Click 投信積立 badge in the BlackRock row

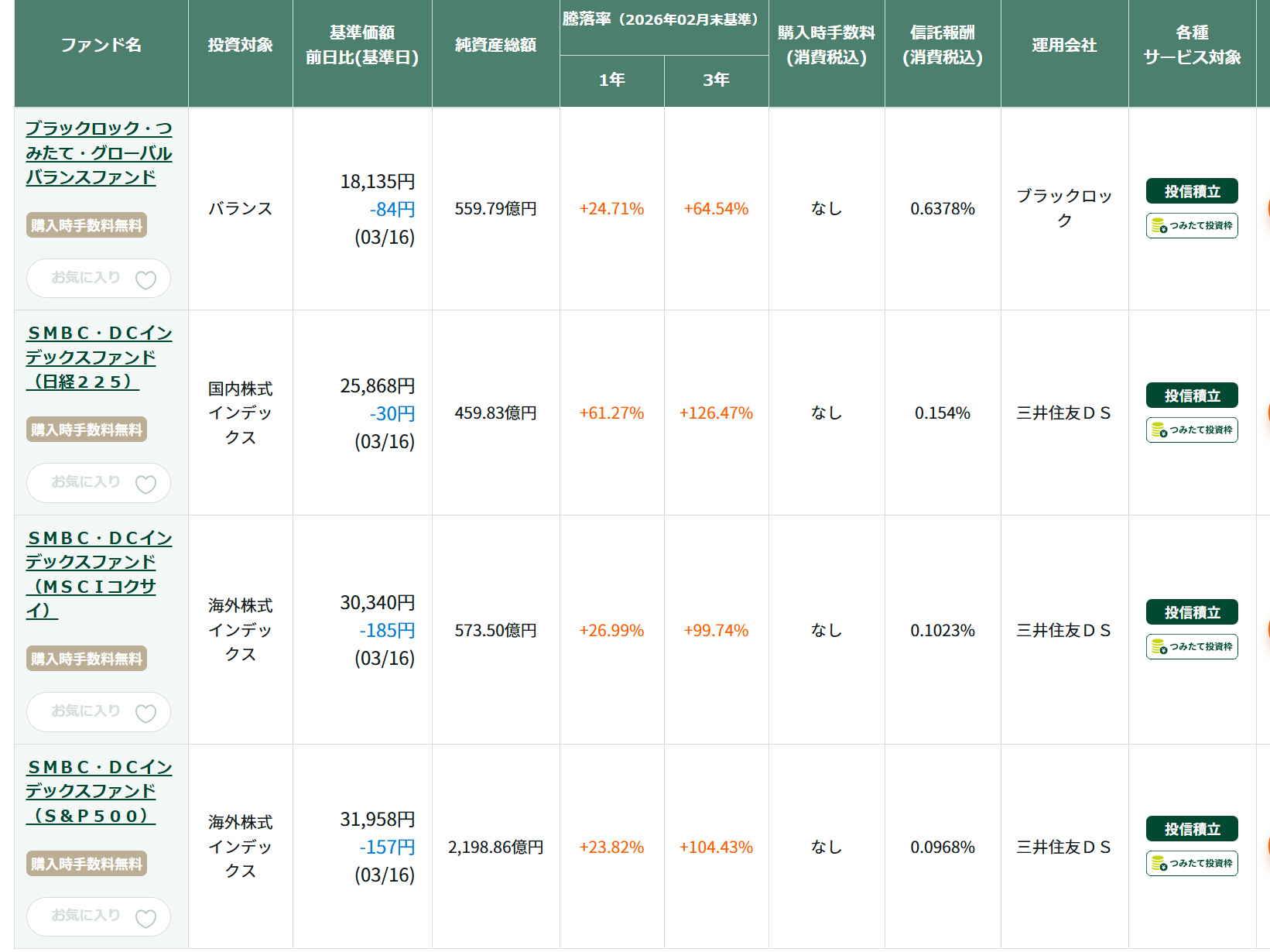[x=1192, y=191]
